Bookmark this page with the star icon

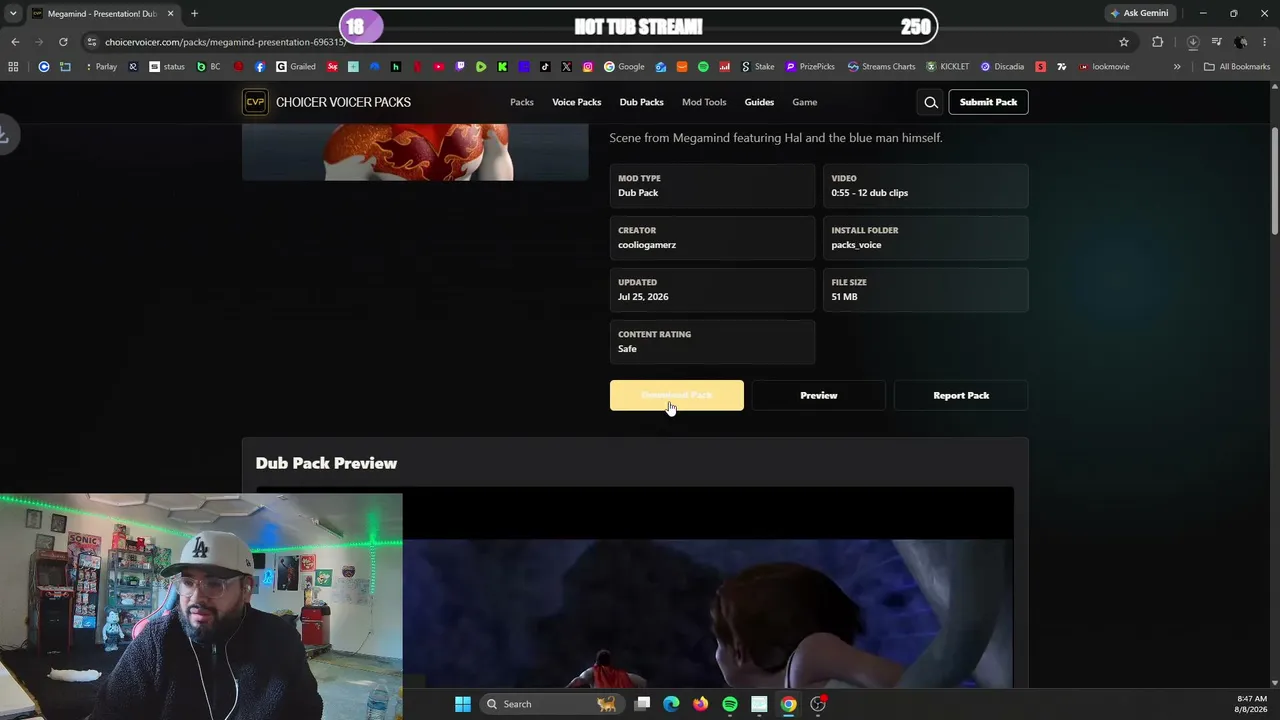click(x=1124, y=42)
